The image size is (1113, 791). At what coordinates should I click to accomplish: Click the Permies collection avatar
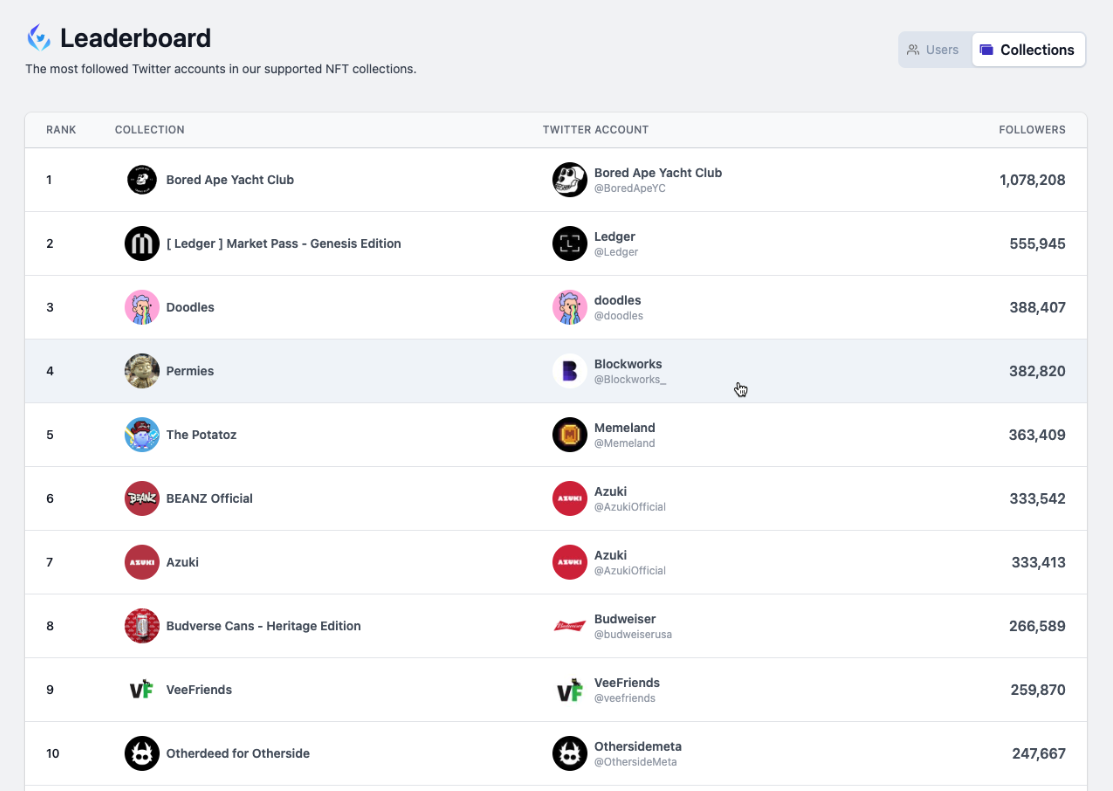pos(142,371)
